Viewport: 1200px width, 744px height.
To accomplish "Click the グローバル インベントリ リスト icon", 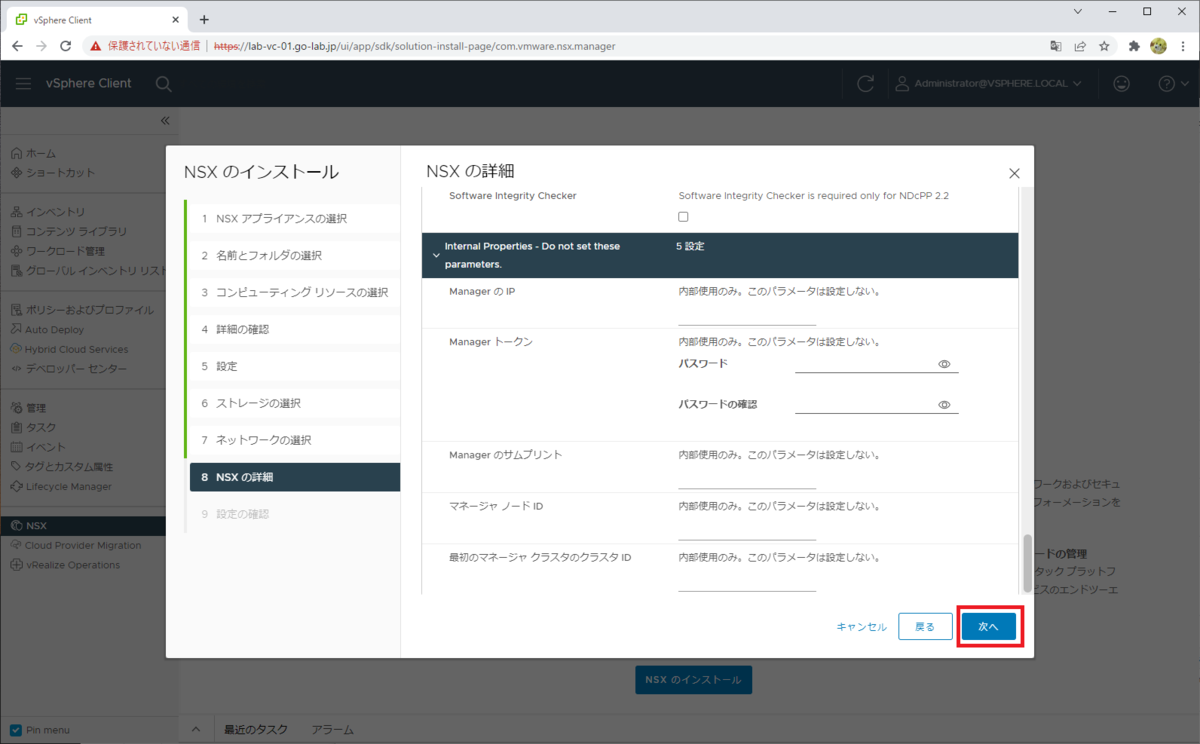I will tap(17, 270).
